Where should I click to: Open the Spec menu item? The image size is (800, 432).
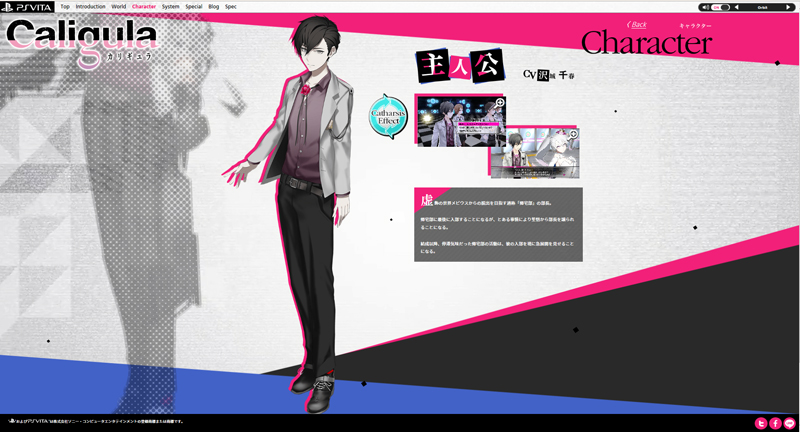[231, 7]
